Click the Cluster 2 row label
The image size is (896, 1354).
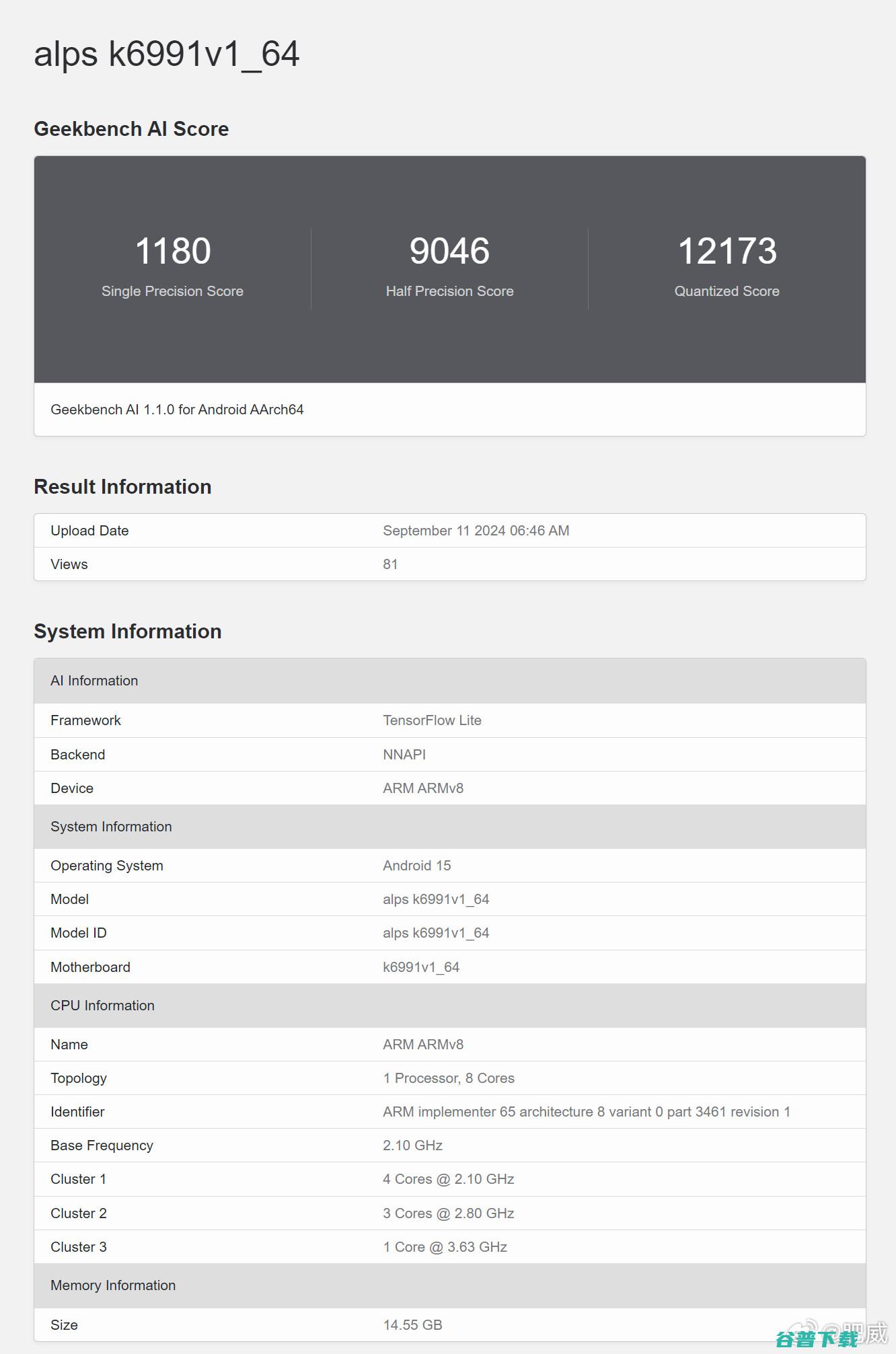[79, 1213]
